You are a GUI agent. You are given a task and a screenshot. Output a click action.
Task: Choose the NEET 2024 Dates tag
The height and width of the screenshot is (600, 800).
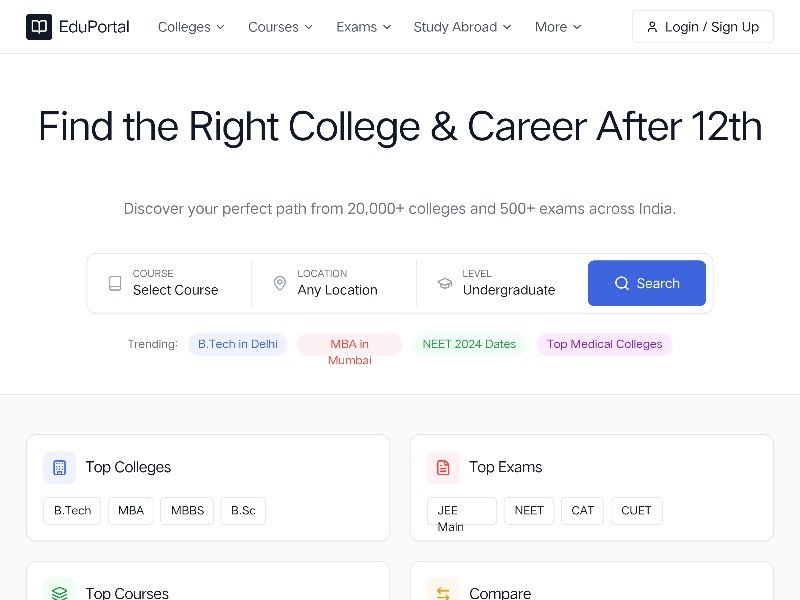tap(469, 344)
